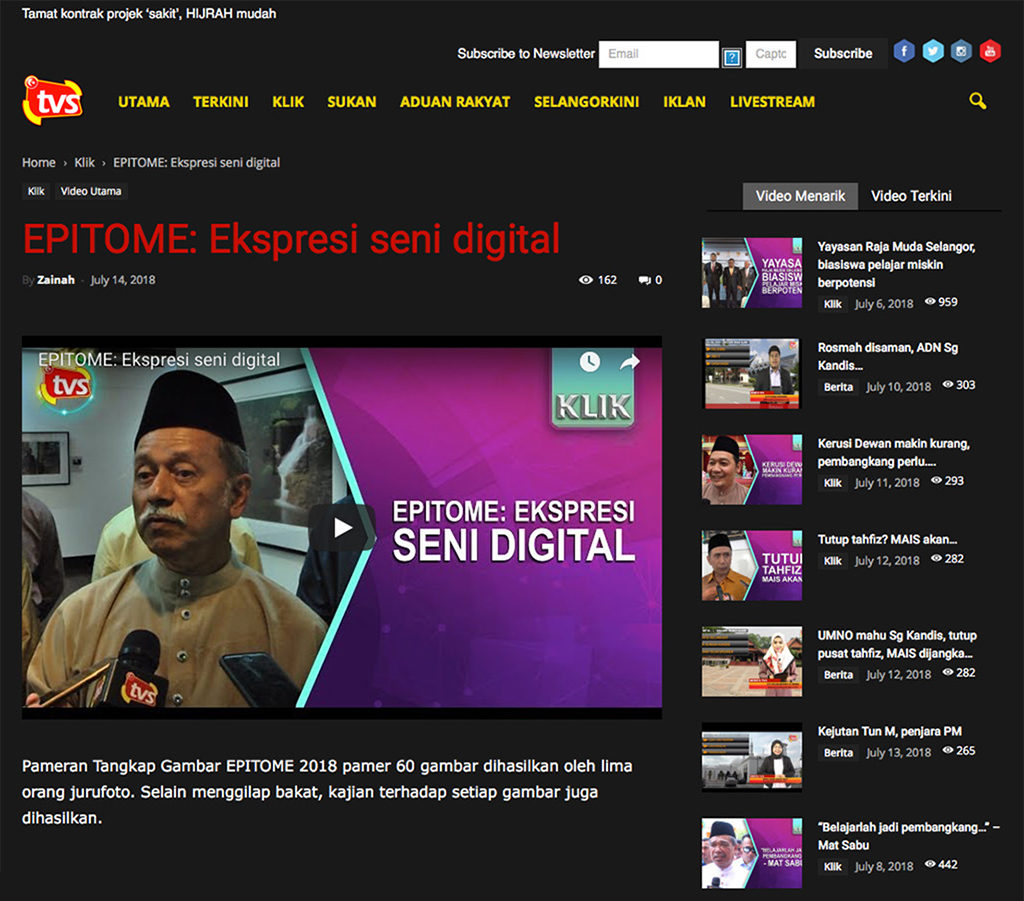The image size is (1024, 901).
Task: Open the Rosmah disaman video thumbnail
Action: coord(752,373)
